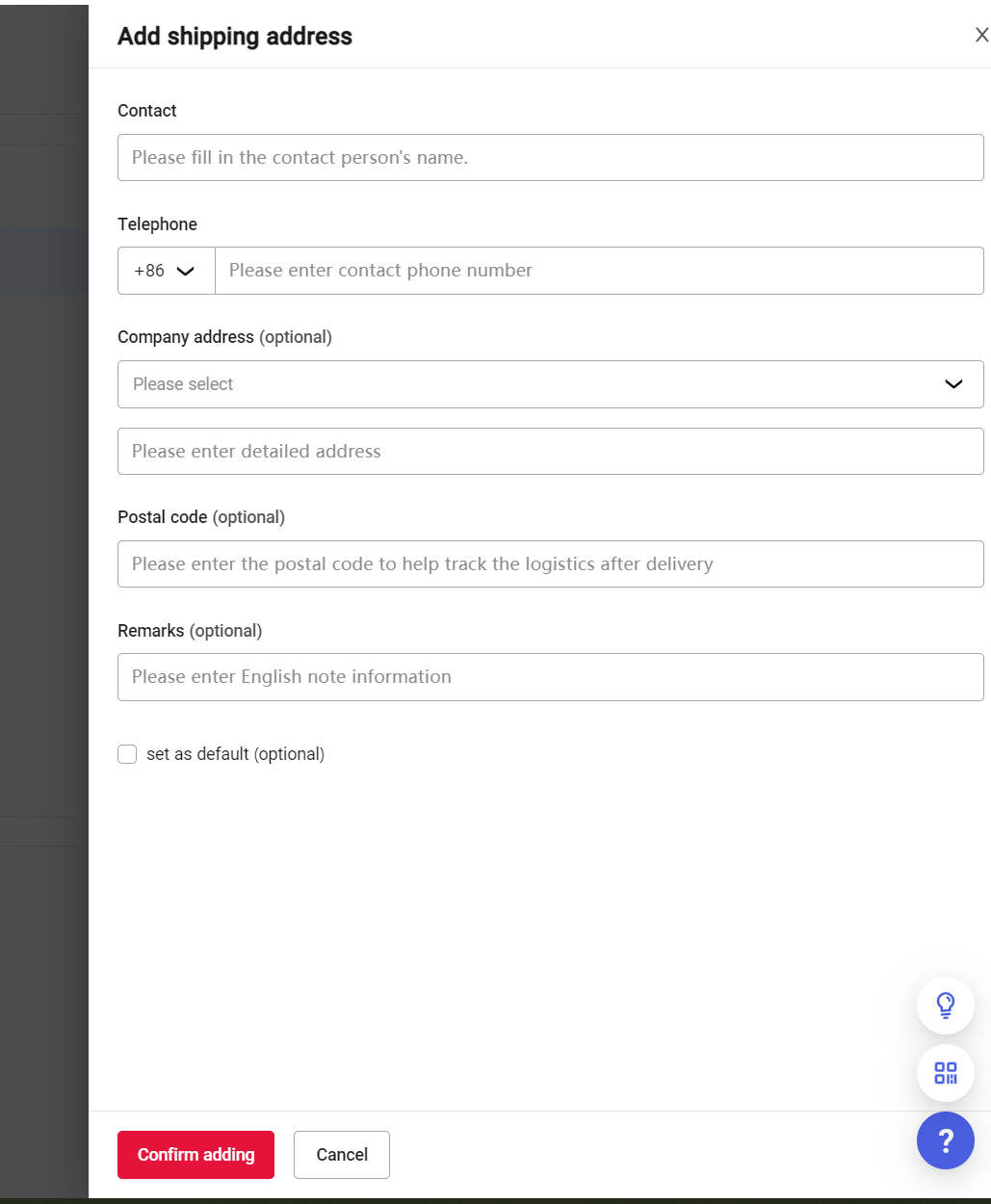The image size is (991, 1204).
Task: Click the English note Remarks field
Action: (x=550, y=677)
